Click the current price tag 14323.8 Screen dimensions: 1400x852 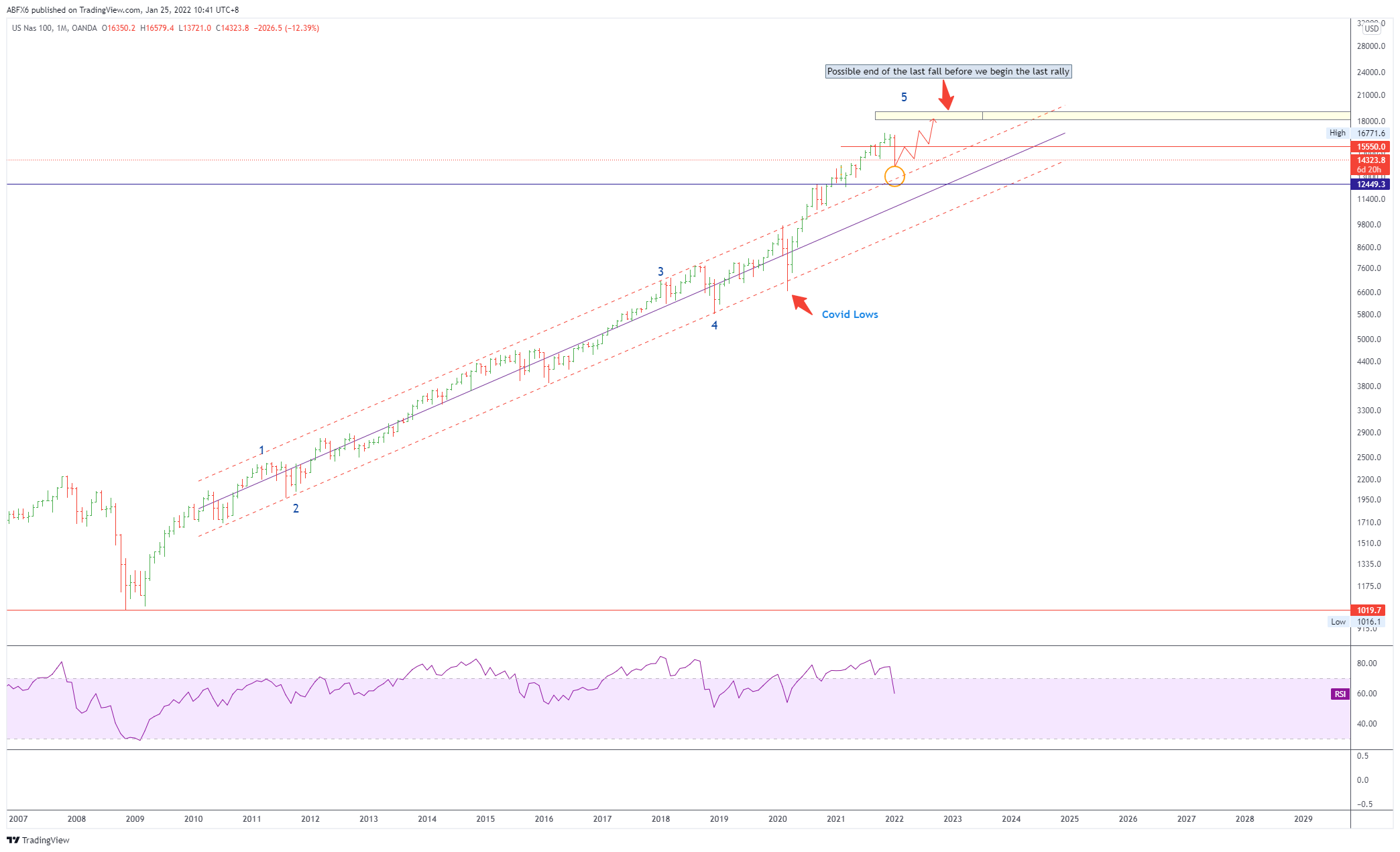pyautogui.click(x=1370, y=160)
